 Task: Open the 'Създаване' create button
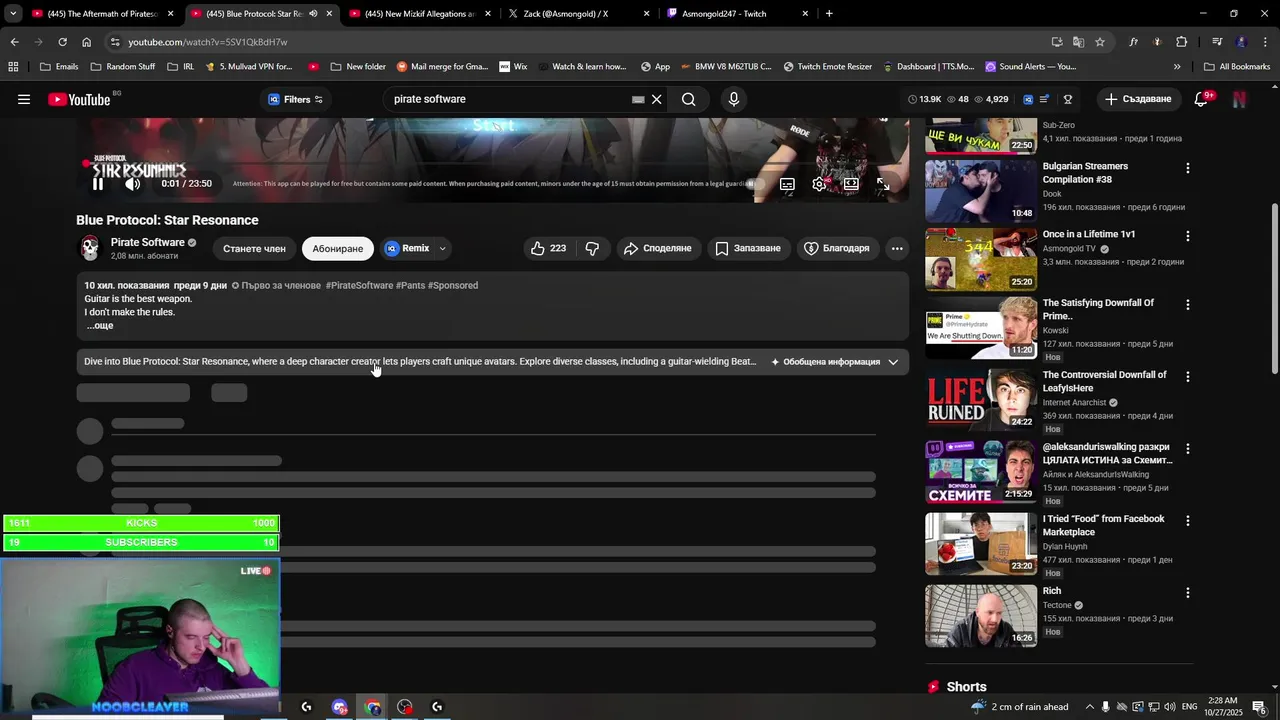(x=1137, y=99)
